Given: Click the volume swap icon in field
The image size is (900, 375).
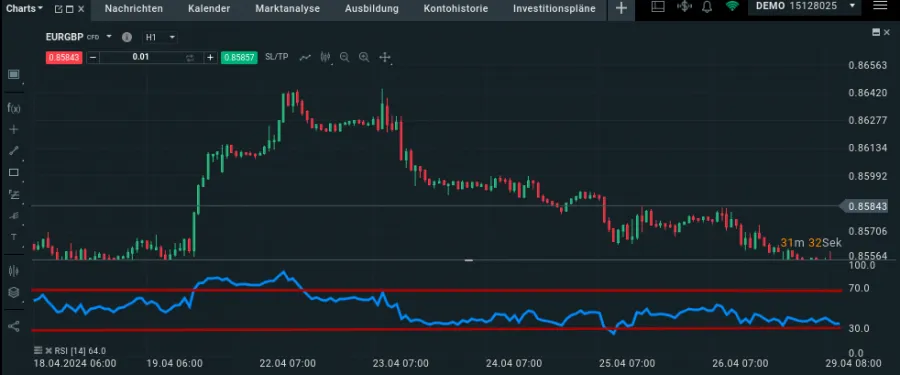Looking at the screenshot, I should tap(190, 57).
